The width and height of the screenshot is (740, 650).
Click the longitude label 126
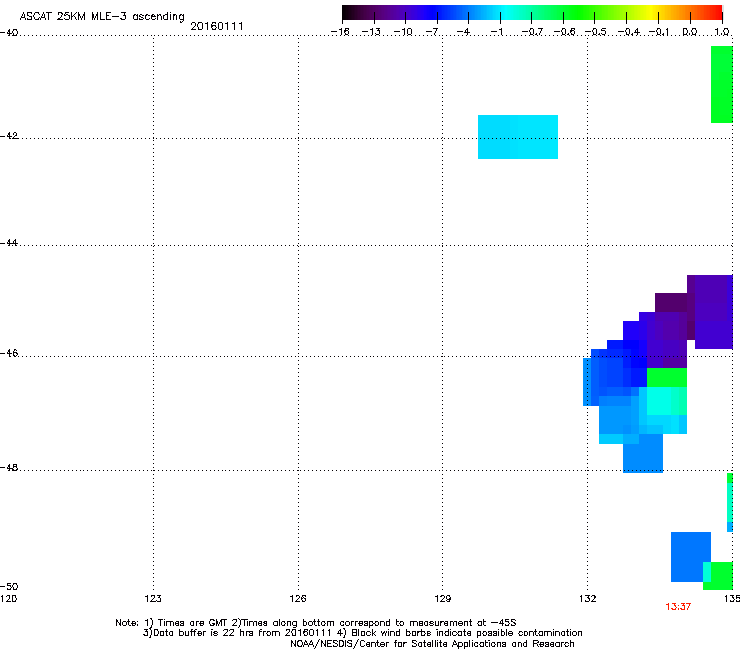[x=298, y=599]
